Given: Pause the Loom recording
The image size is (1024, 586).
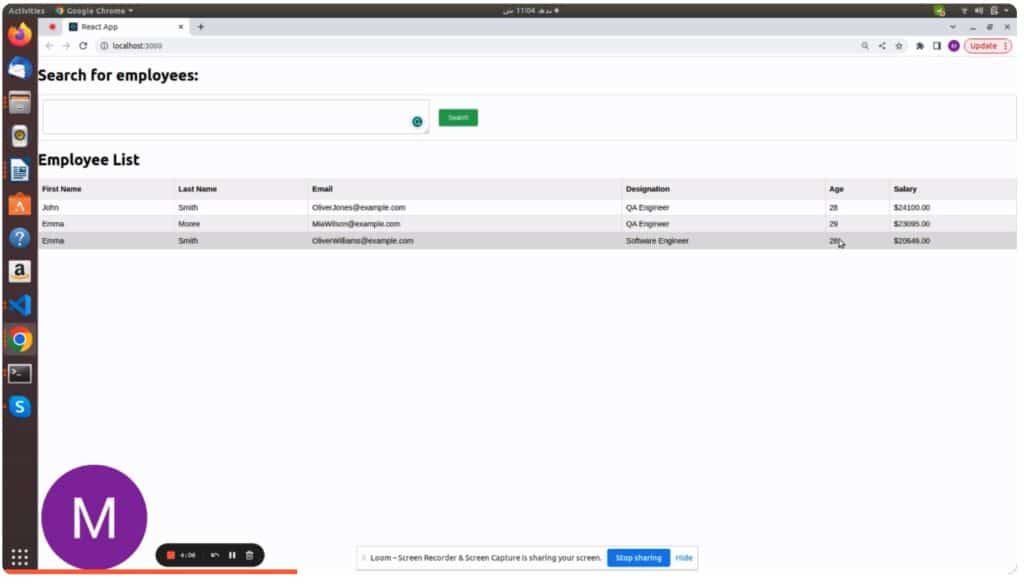Looking at the screenshot, I should pos(232,555).
